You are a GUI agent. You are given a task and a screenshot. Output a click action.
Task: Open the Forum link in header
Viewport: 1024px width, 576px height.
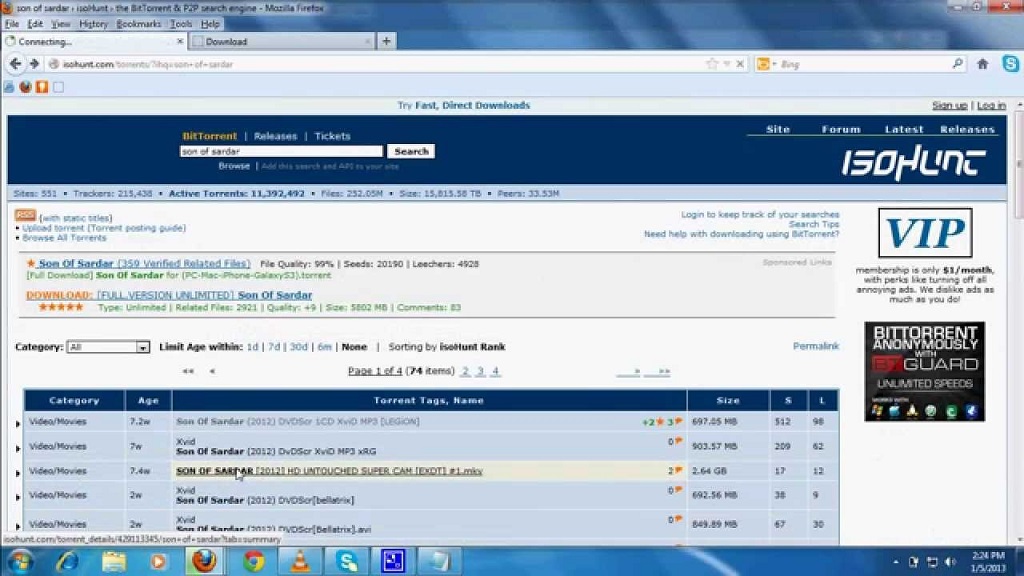point(841,129)
